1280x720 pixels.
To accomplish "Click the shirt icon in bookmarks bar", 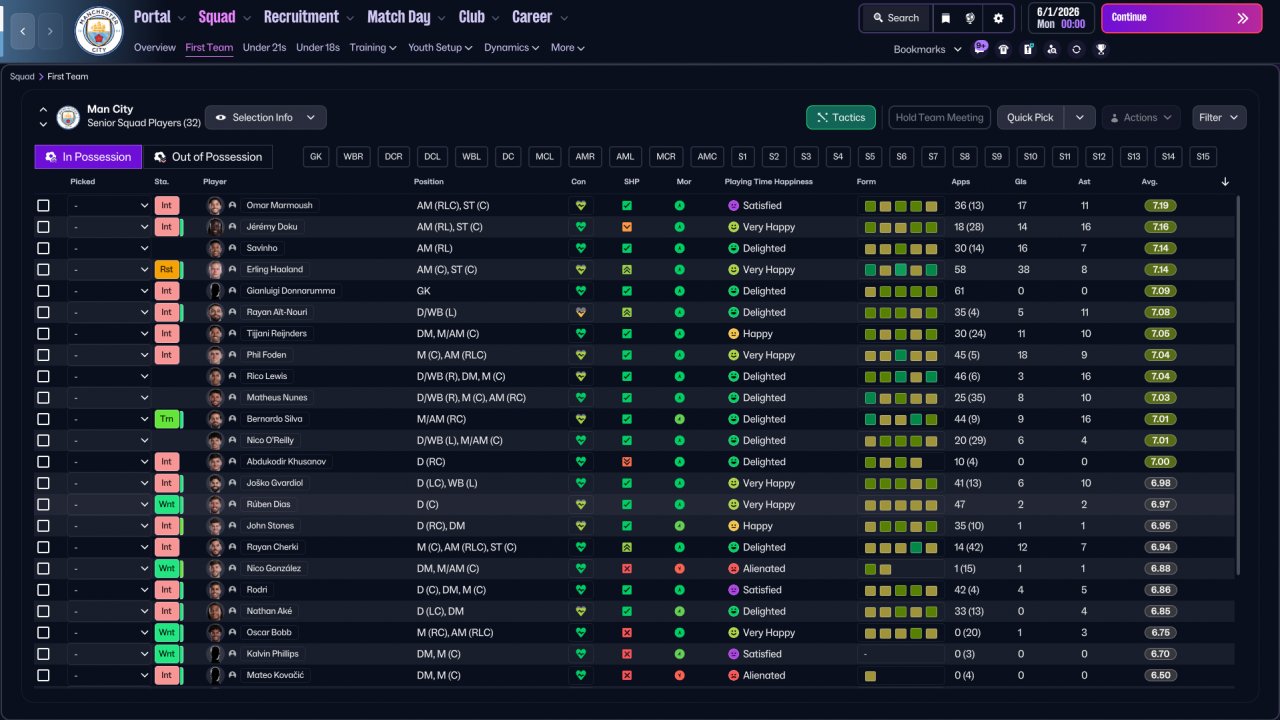I will [1004, 49].
